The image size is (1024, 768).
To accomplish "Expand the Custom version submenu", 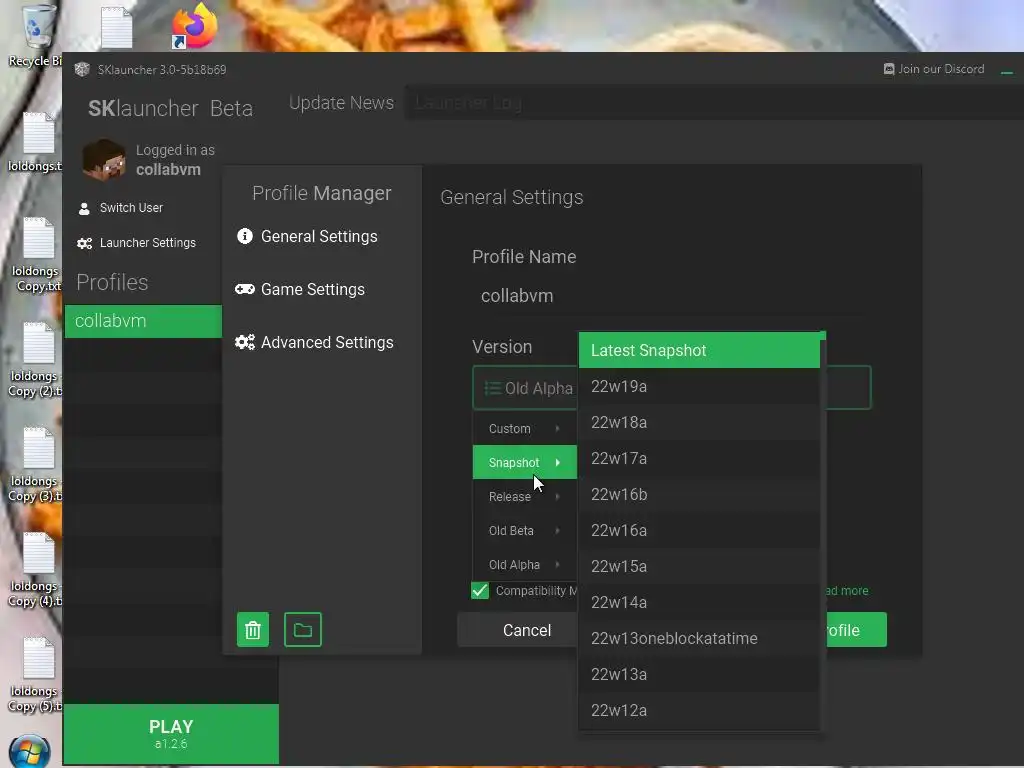I will 524,428.
